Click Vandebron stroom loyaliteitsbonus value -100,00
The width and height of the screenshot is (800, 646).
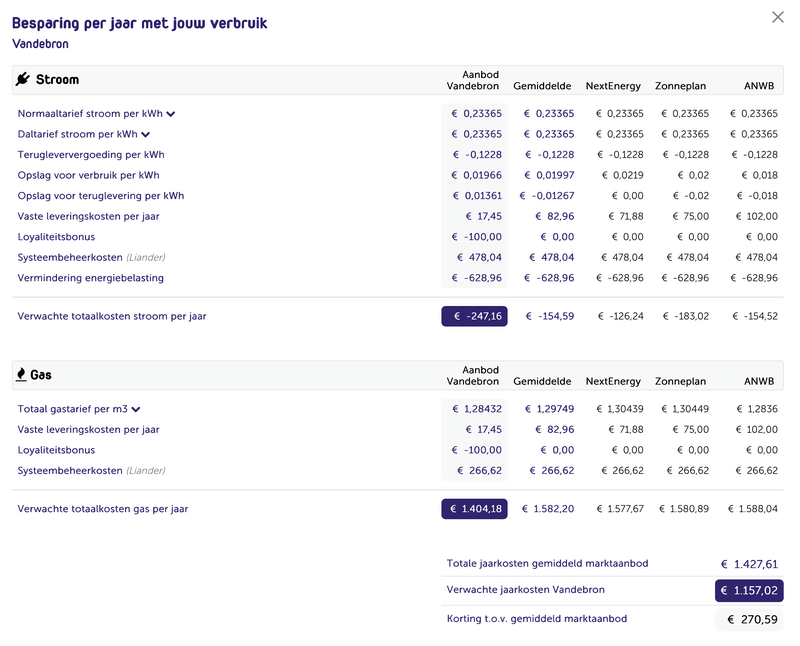477,237
